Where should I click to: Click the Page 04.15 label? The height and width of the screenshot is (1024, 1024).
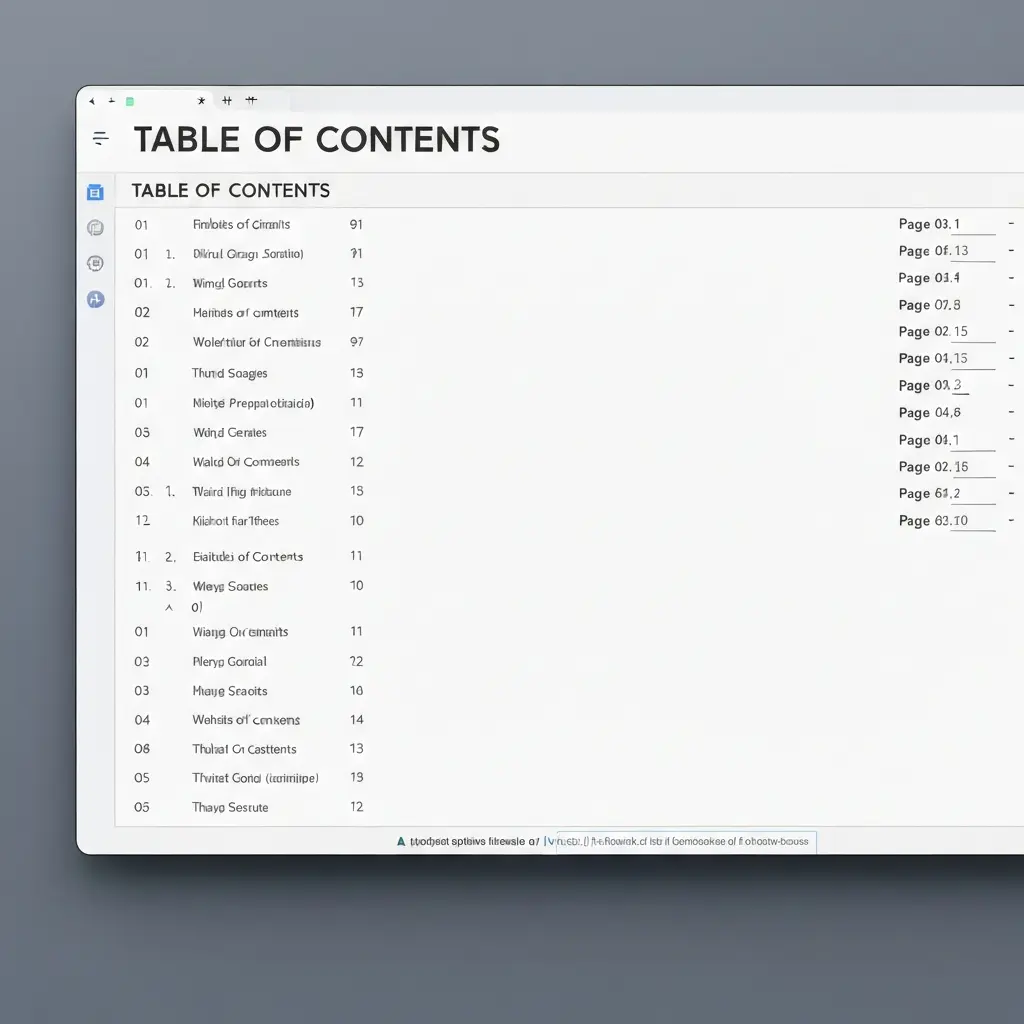[933, 359]
